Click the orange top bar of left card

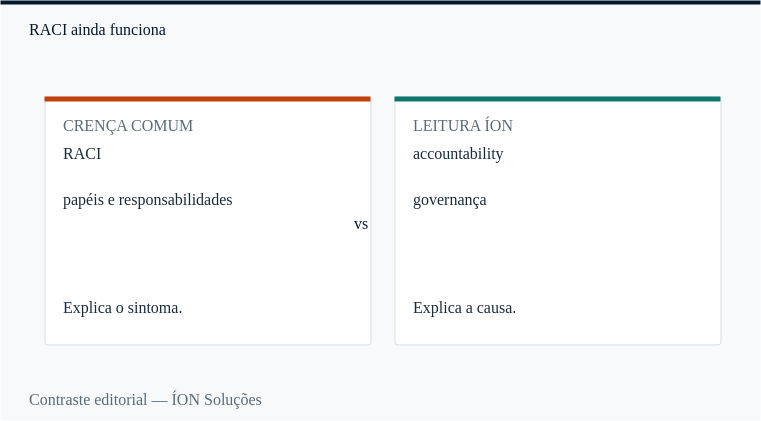(x=208, y=99)
